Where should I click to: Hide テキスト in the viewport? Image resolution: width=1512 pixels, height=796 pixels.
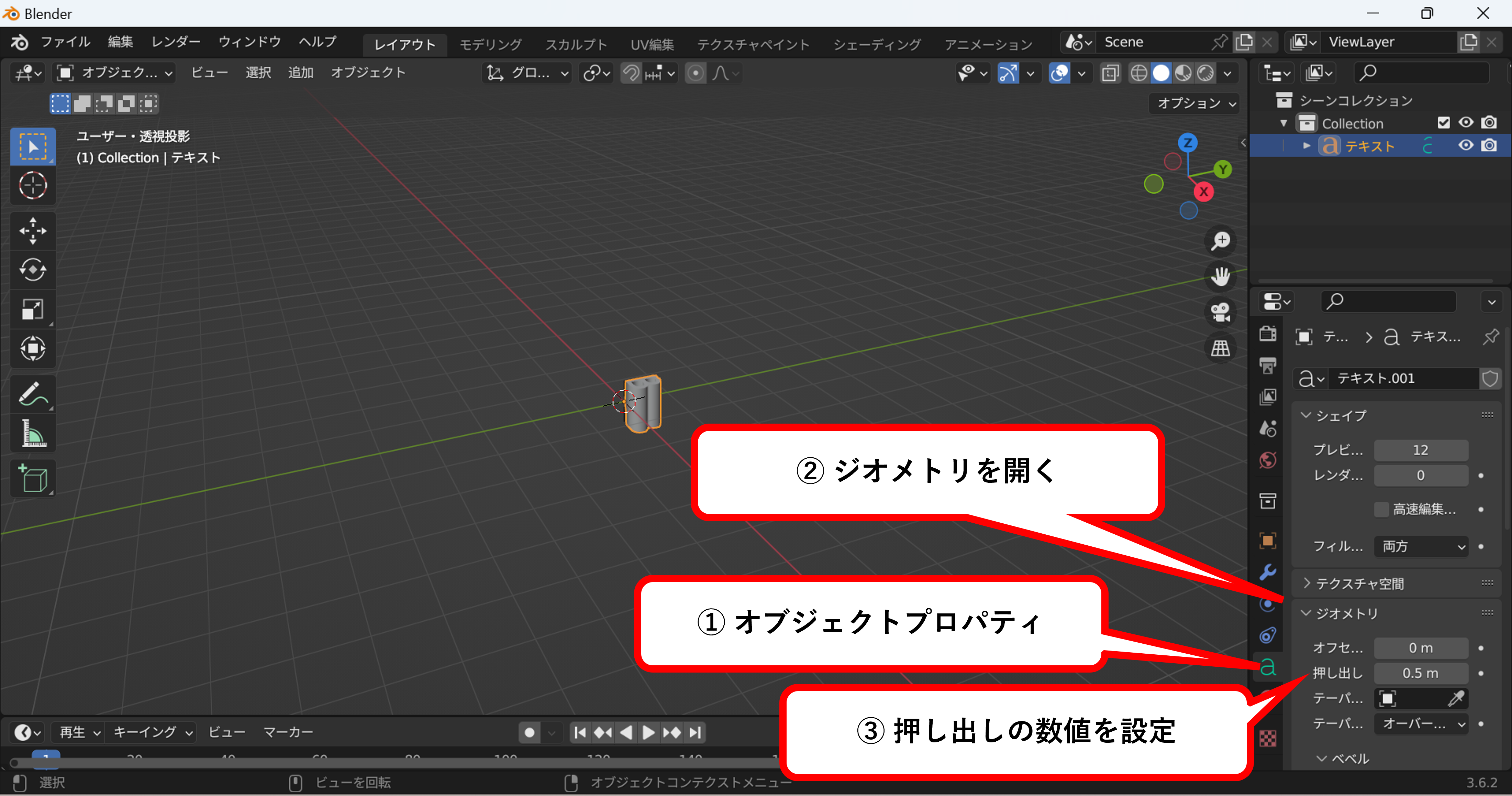pos(1466,146)
